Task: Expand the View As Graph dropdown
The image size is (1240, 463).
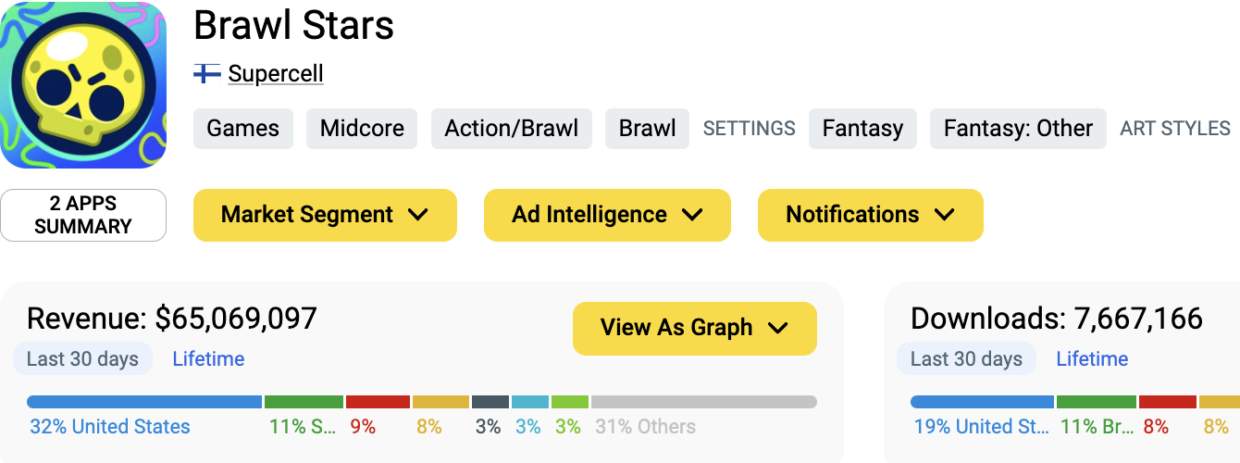Action: tap(694, 328)
